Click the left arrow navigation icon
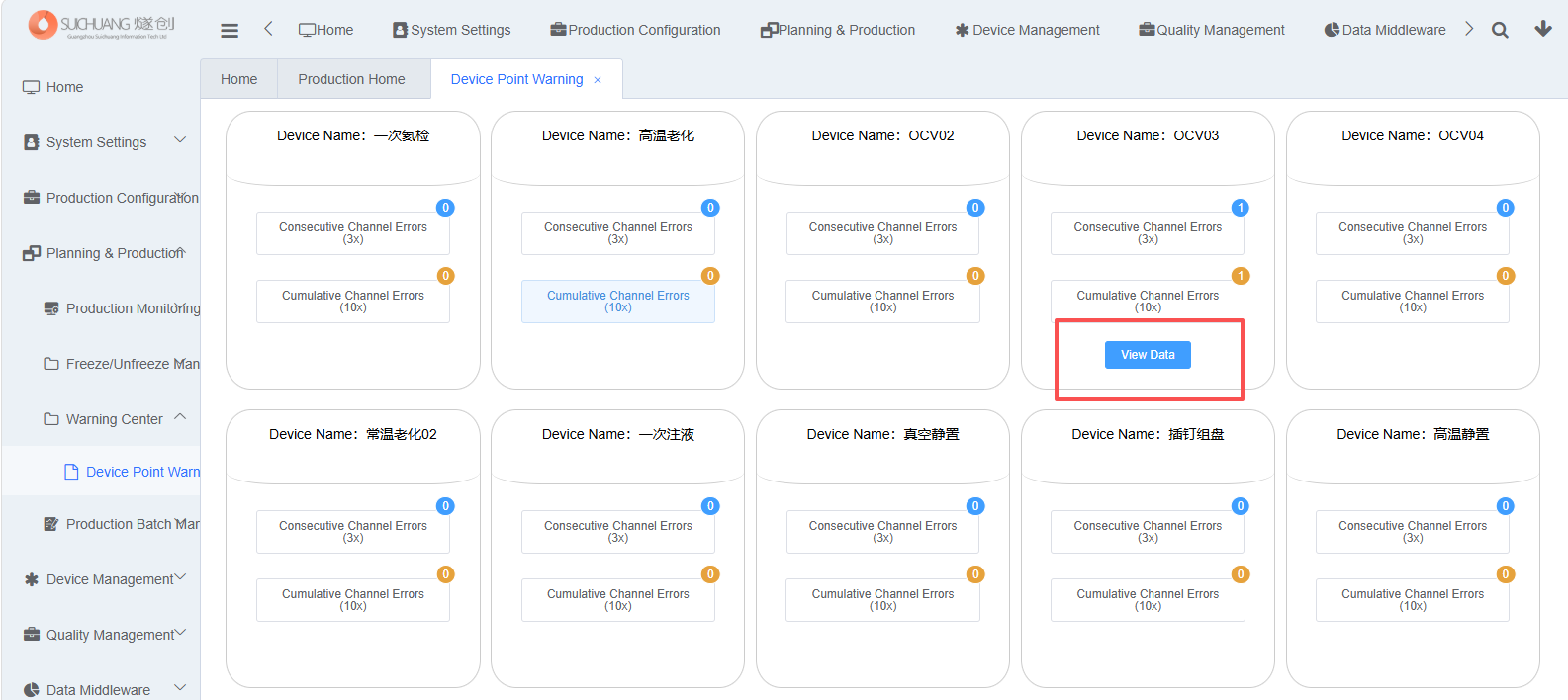Screen dimensions: 1568x700 tap(268, 29)
